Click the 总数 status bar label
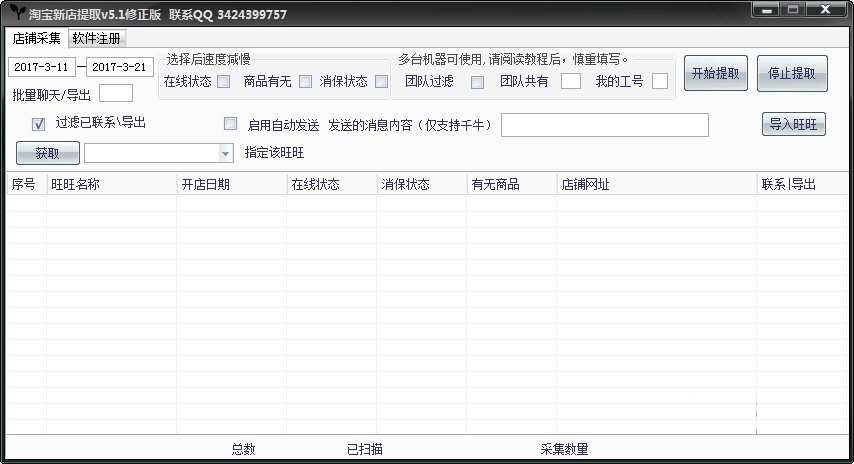The height and width of the screenshot is (464, 854). coord(243,449)
